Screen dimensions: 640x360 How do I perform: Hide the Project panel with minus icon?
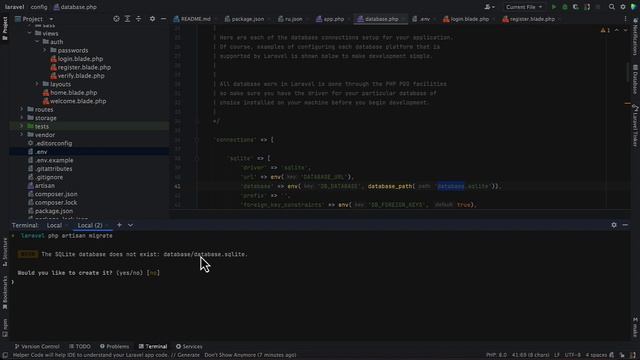coord(163,19)
